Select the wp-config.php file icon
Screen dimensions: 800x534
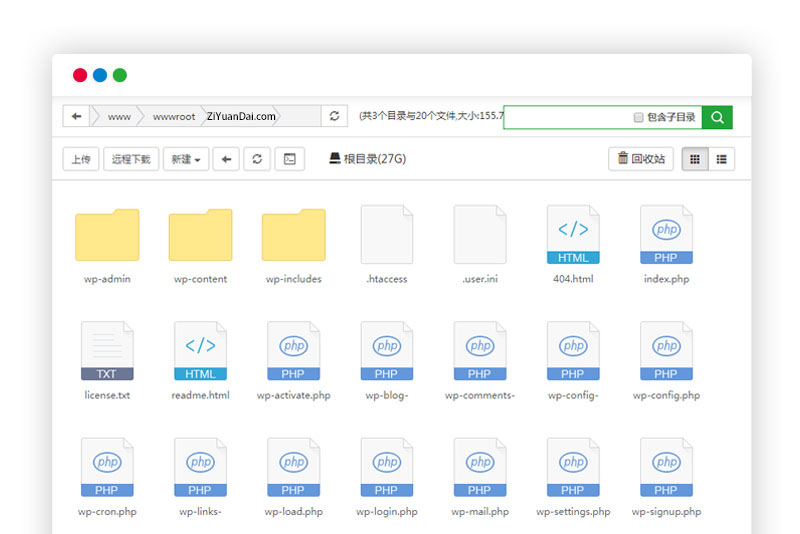[666, 351]
